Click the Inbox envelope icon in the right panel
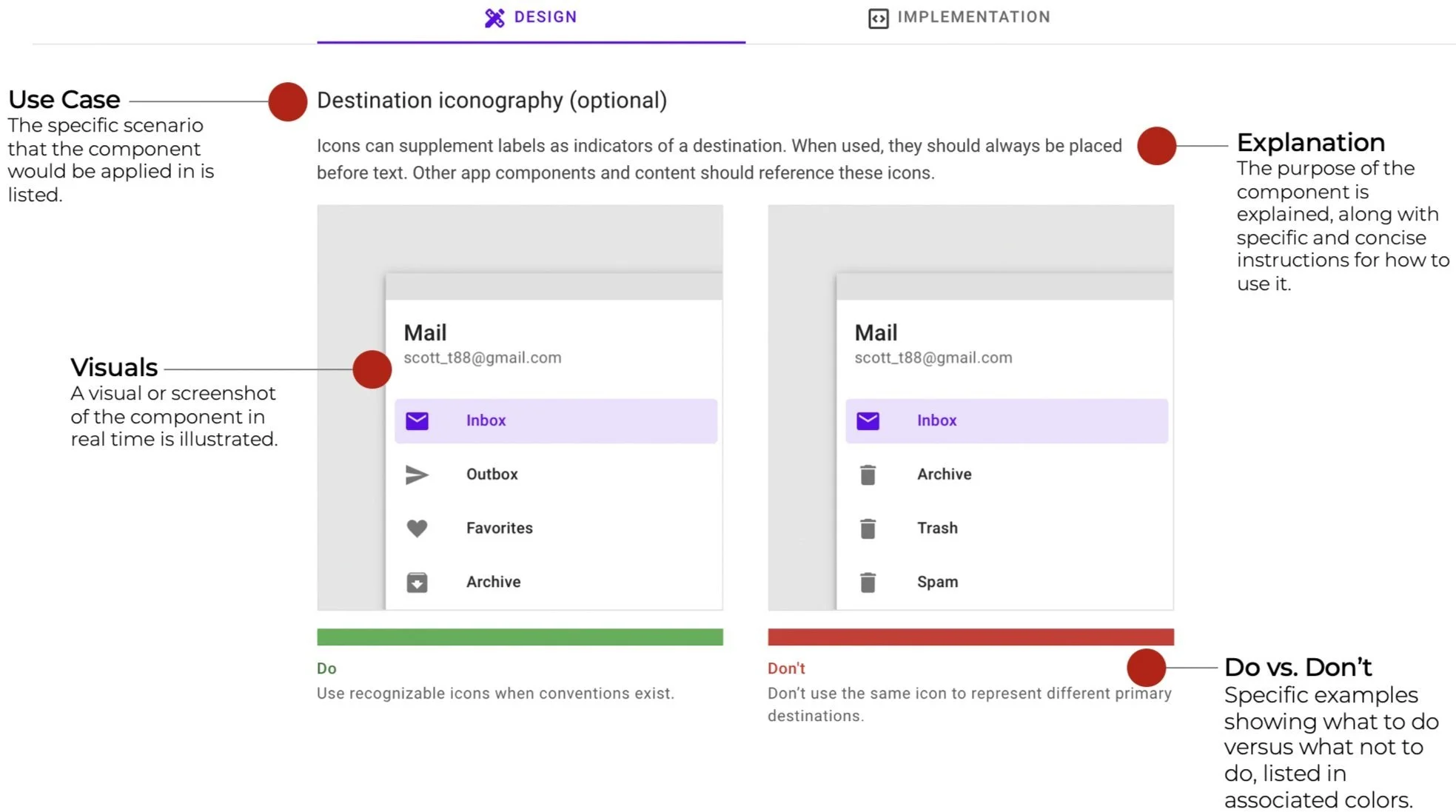 coord(868,421)
